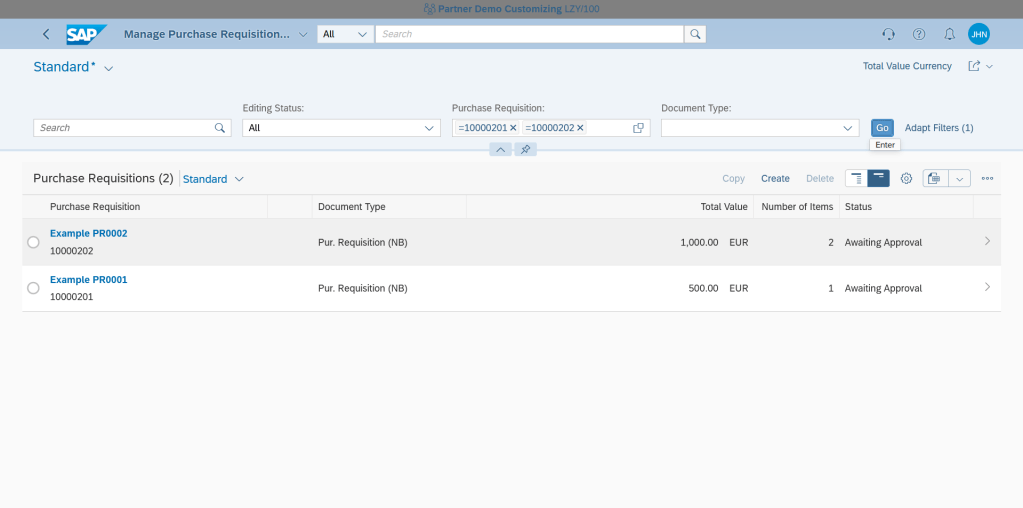The width and height of the screenshot is (1023, 508).
Task: Click the Export to Spreadsheet icon
Action: click(x=934, y=179)
